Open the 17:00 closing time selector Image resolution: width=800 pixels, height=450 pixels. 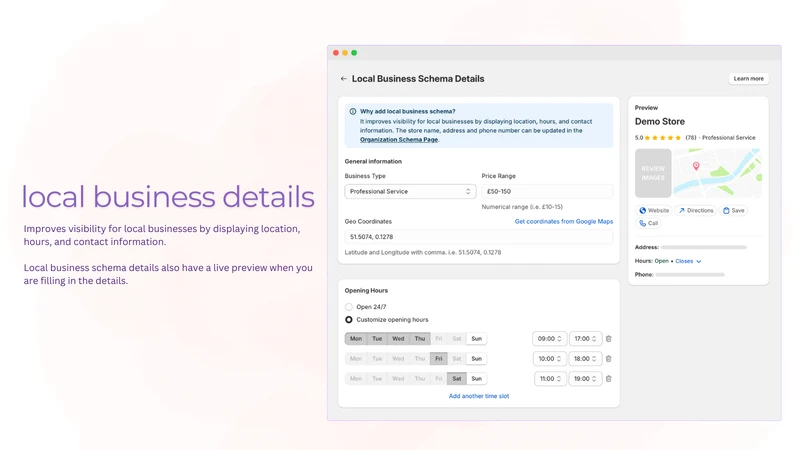(585, 339)
